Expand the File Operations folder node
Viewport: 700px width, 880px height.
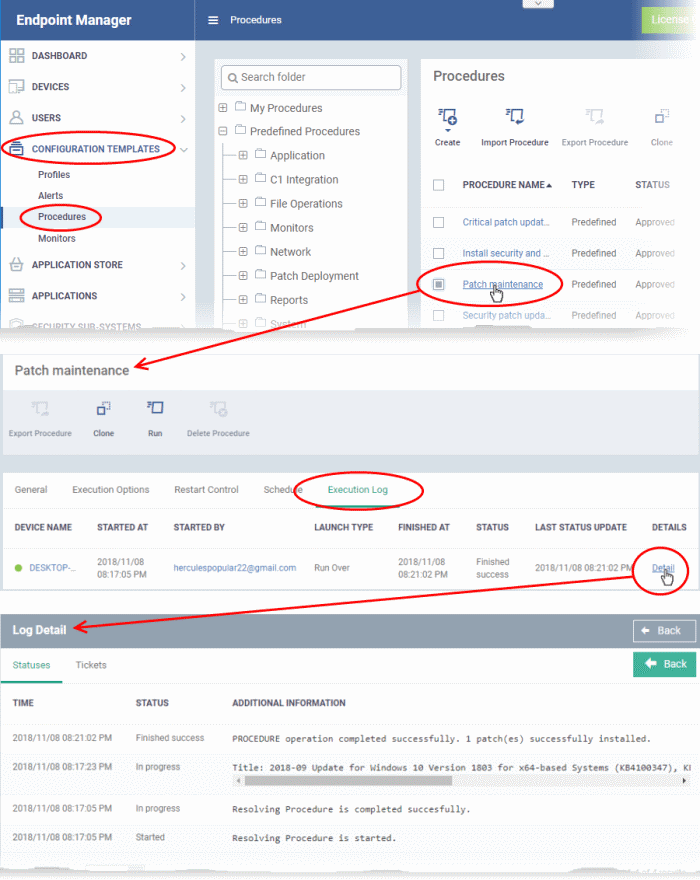point(243,203)
